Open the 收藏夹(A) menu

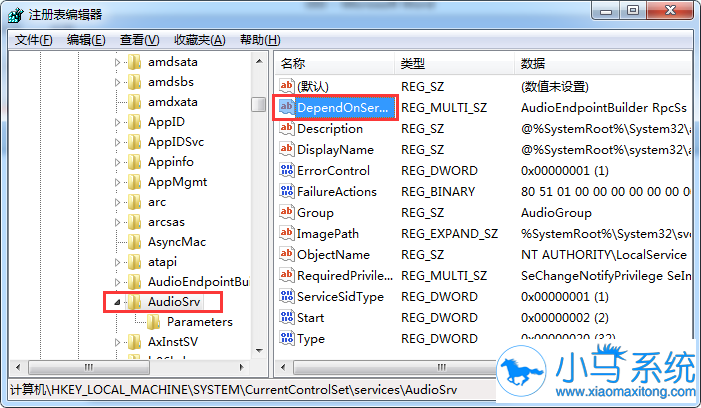pos(199,40)
